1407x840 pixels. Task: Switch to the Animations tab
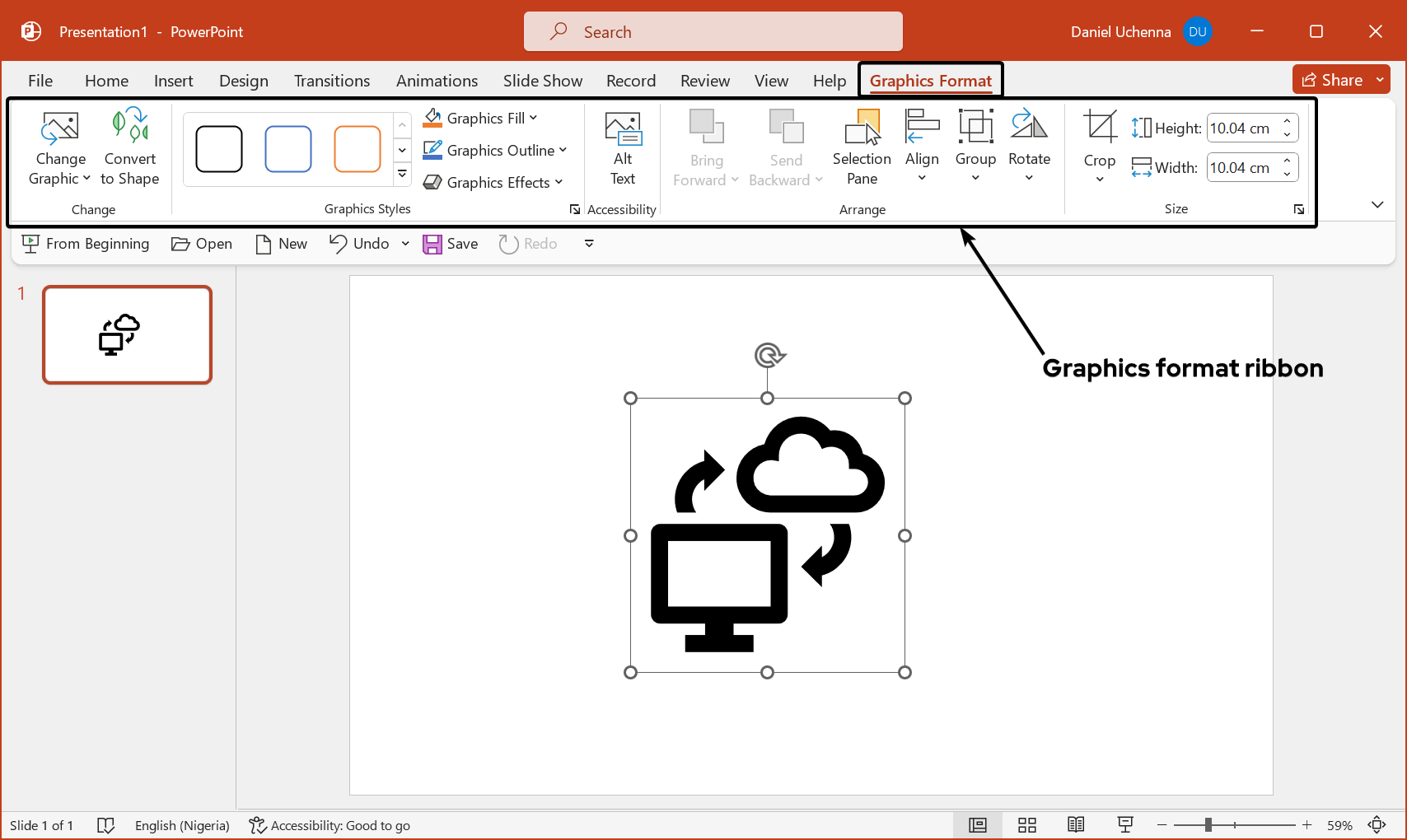[x=437, y=80]
